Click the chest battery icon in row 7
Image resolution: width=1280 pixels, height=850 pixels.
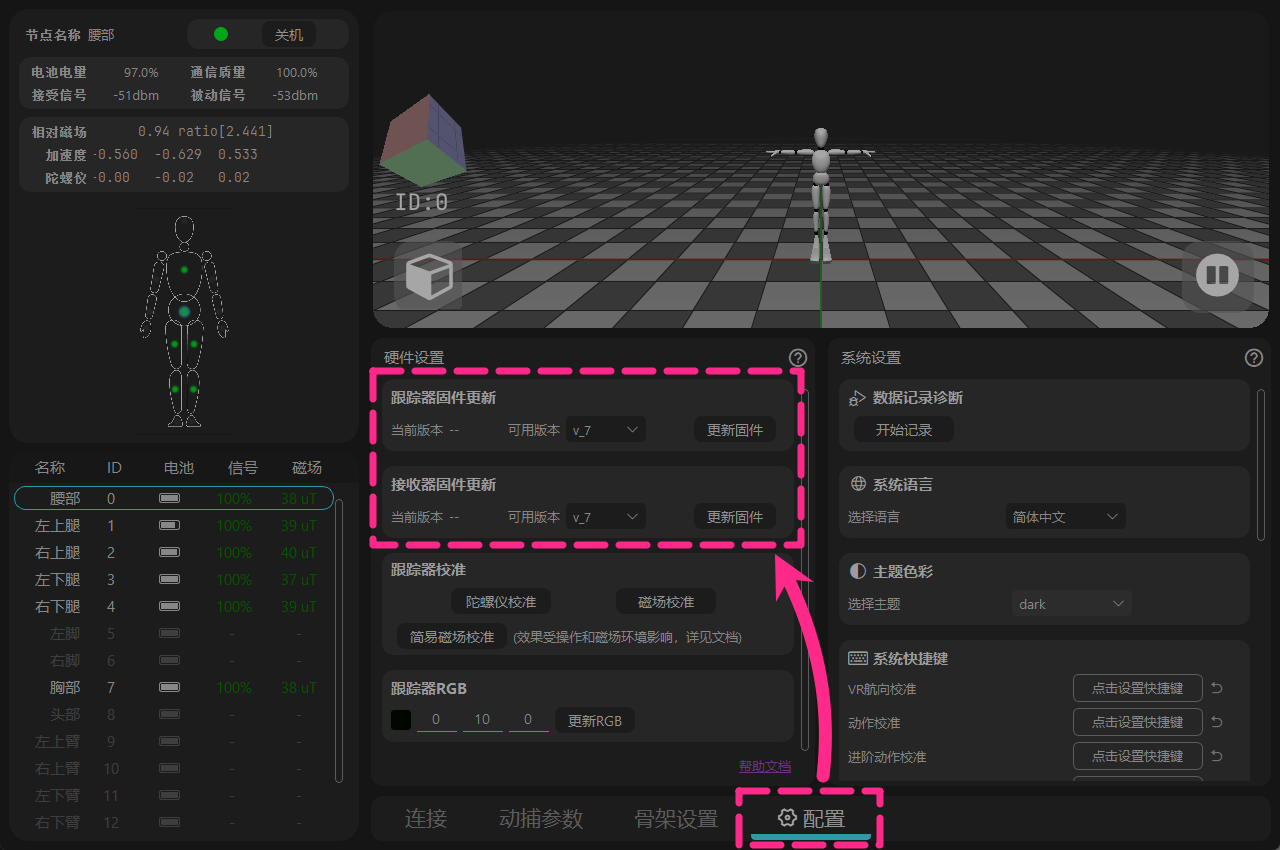click(x=170, y=688)
